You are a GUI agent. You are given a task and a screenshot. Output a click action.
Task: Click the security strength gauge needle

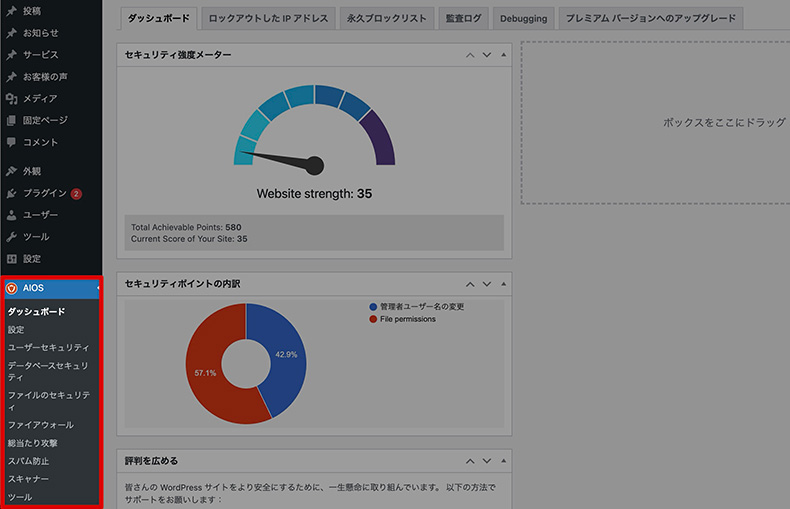(282, 160)
